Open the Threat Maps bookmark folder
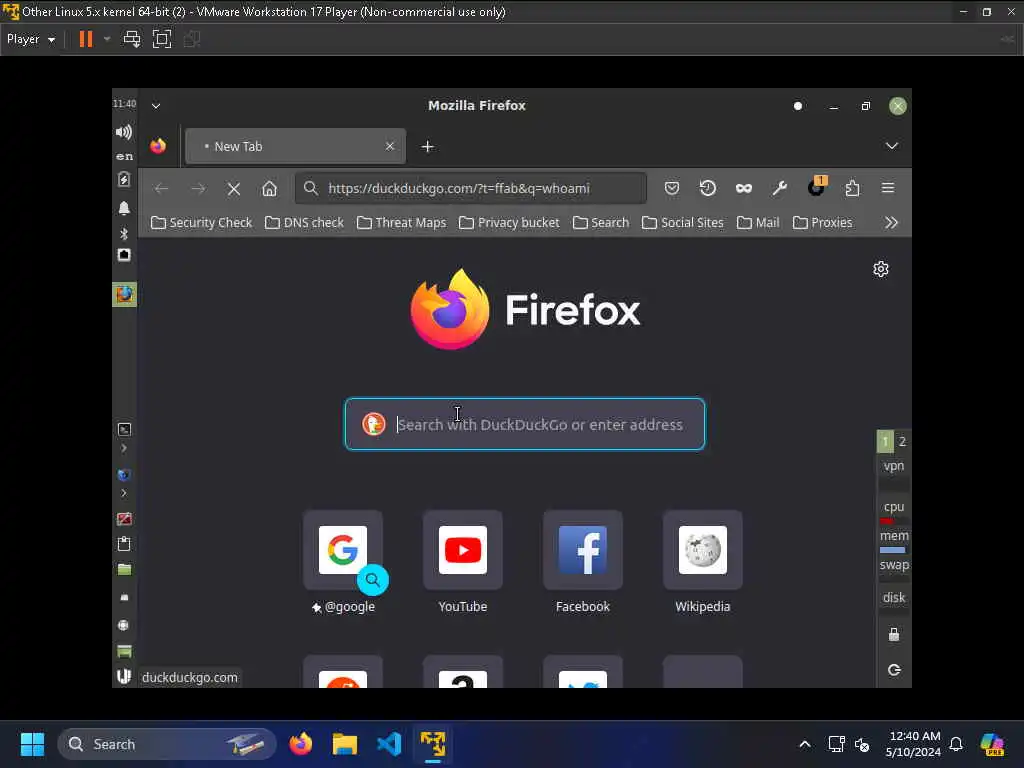The height and width of the screenshot is (768, 1024). tap(402, 223)
